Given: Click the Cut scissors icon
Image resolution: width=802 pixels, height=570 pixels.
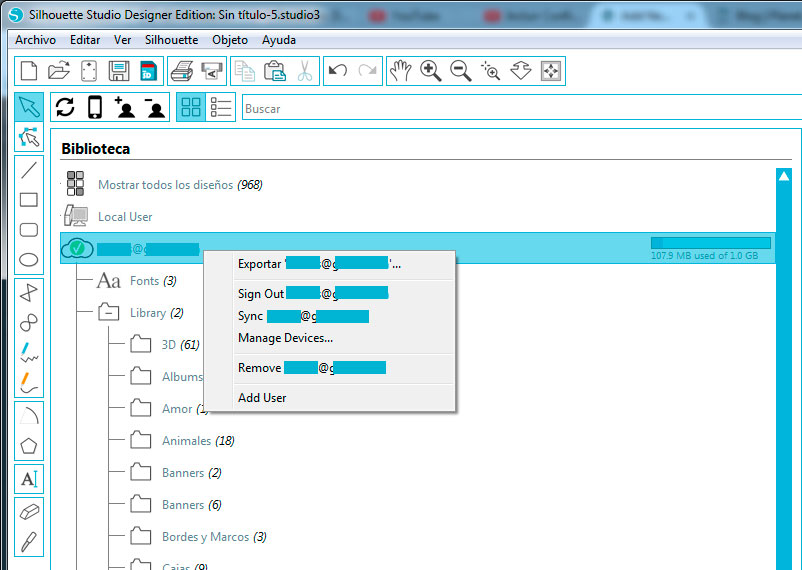Looking at the screenshot, I should (305, 71).
